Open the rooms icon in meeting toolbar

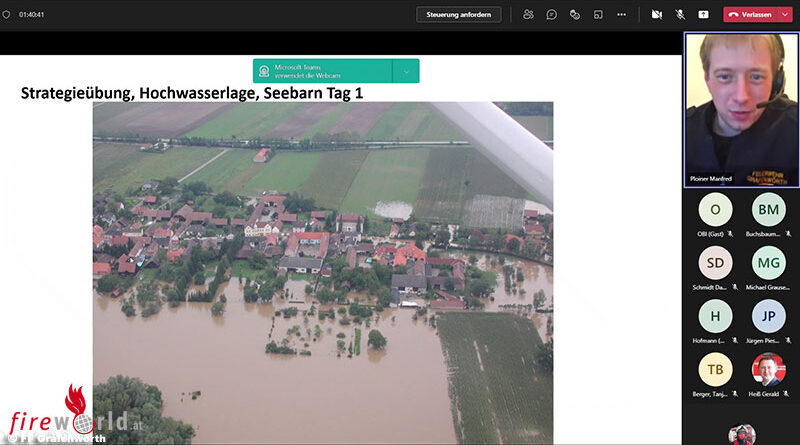tap(598, 15)
